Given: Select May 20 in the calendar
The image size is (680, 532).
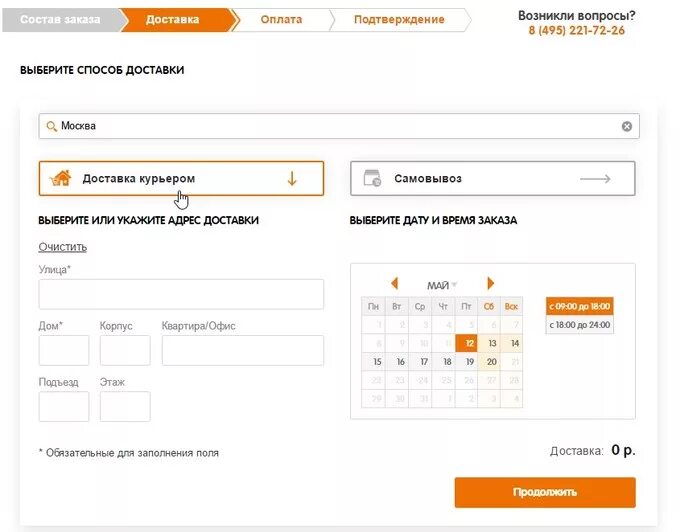Looking at the screenshot, I should coord(491,362).
